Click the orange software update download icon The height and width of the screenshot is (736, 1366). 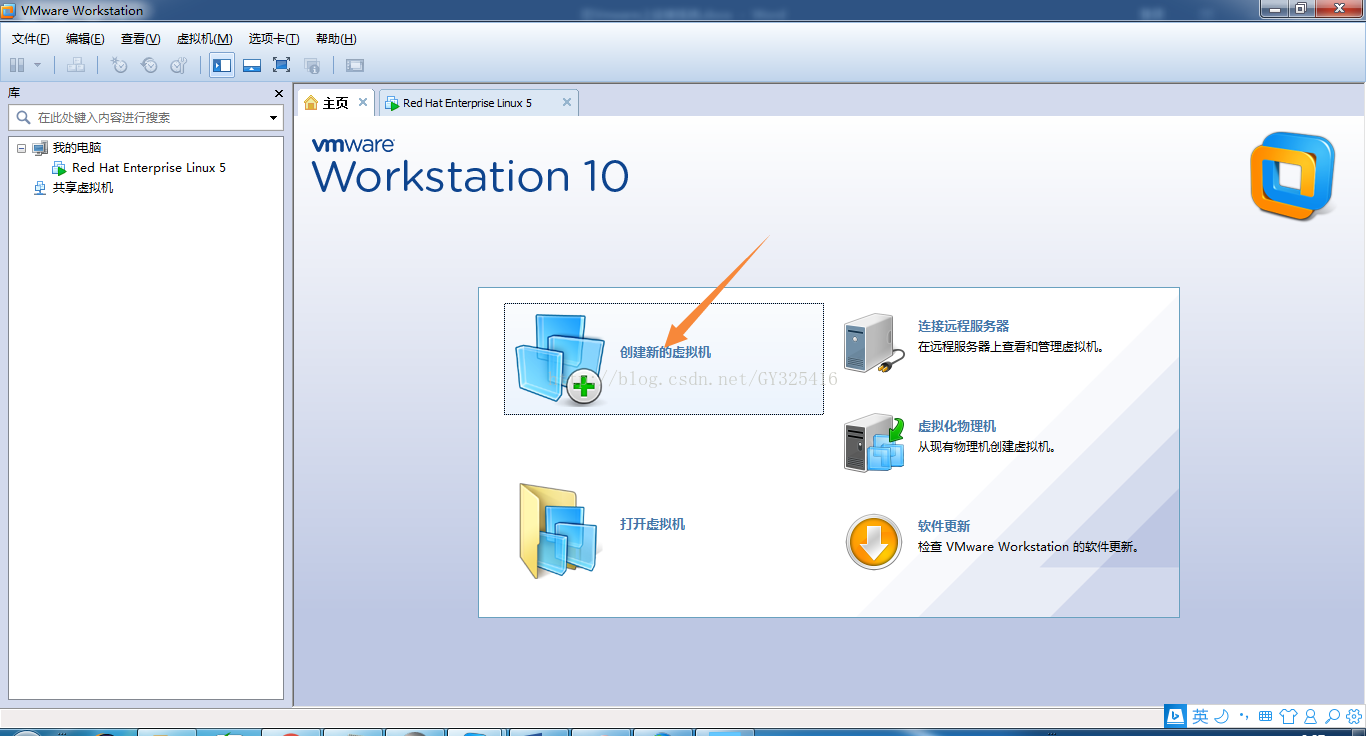point(874,543)
